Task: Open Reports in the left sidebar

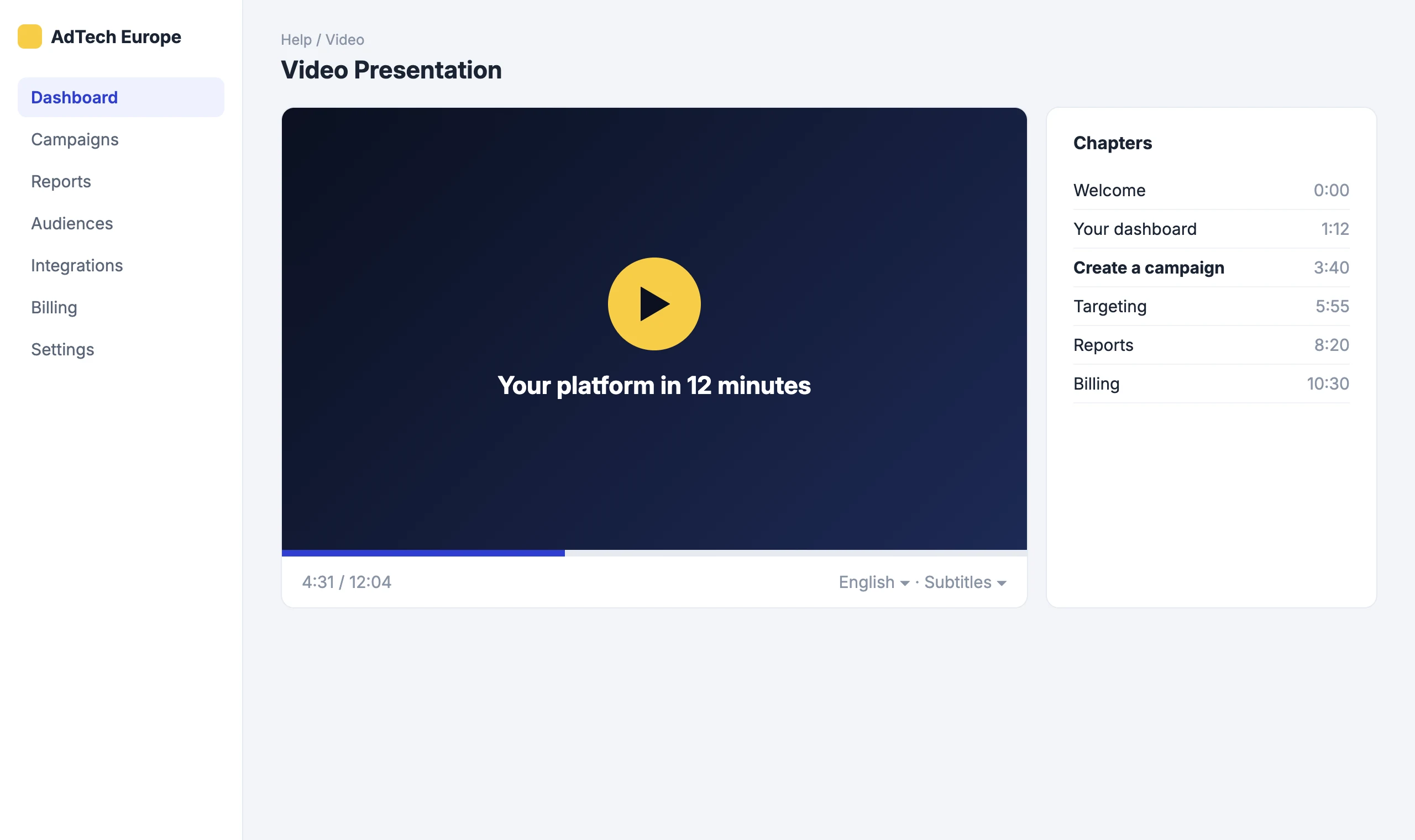Action: coord(120,181)
